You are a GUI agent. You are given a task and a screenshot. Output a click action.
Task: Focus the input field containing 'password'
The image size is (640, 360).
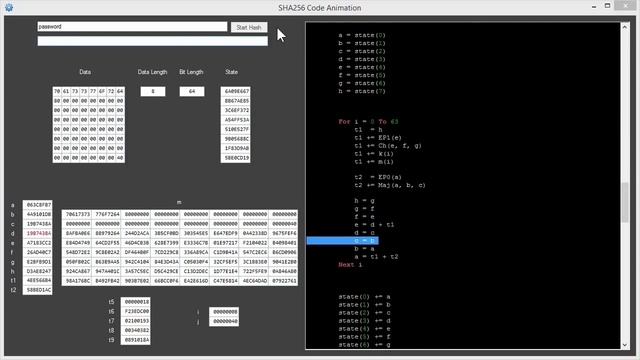(132, 27)
